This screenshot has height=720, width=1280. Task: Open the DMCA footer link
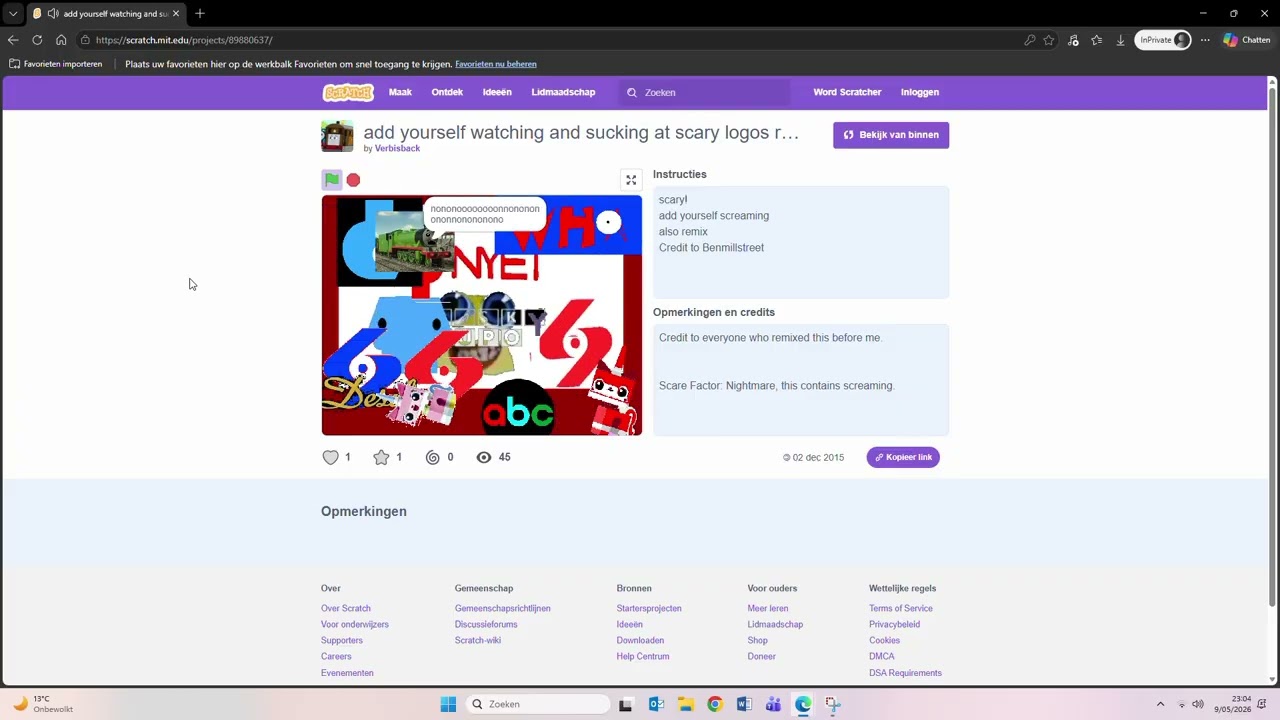[x=882, y=656]
